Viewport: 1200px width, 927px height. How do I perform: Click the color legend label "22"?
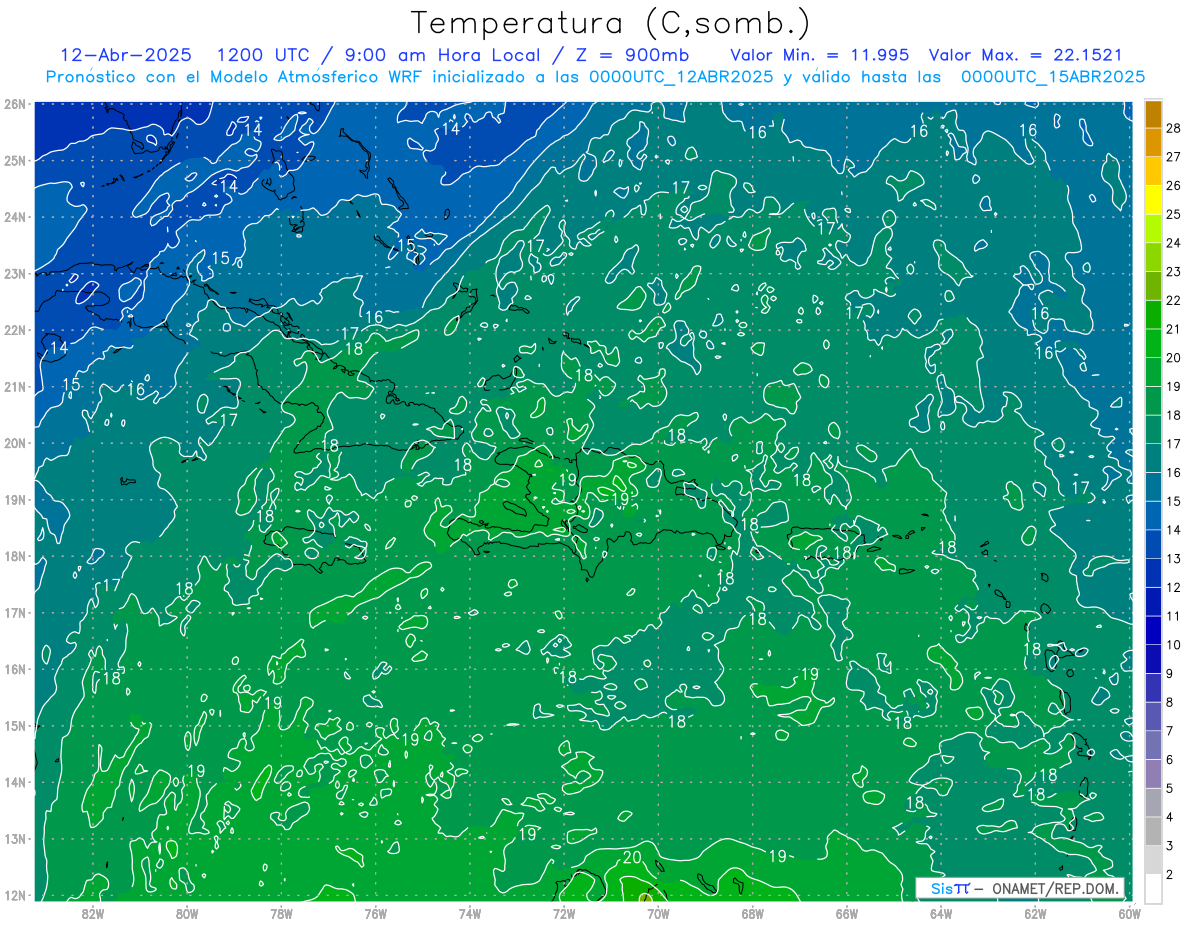1173,300
